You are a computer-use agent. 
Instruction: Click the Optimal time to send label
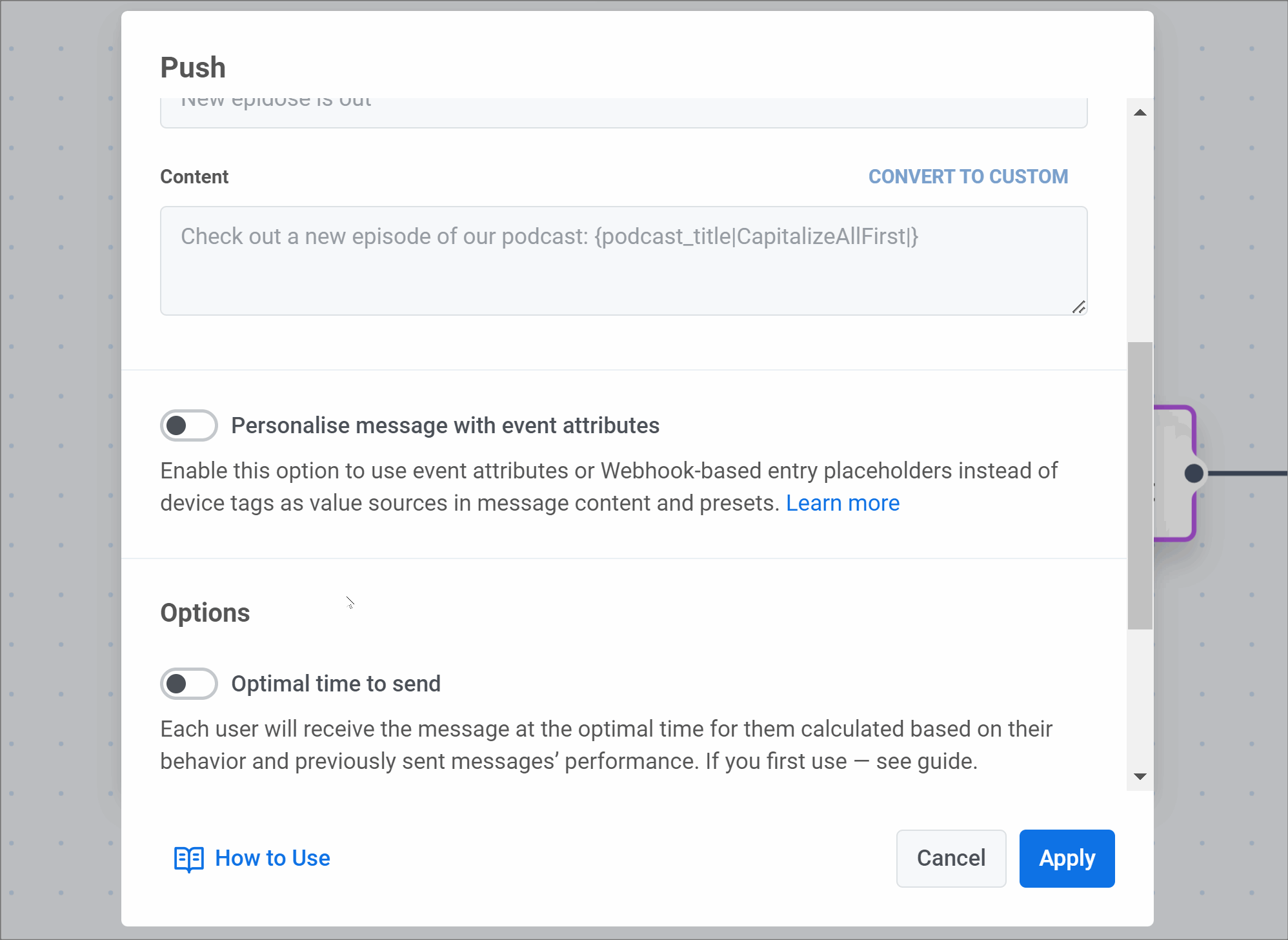[x=336, y=684]
